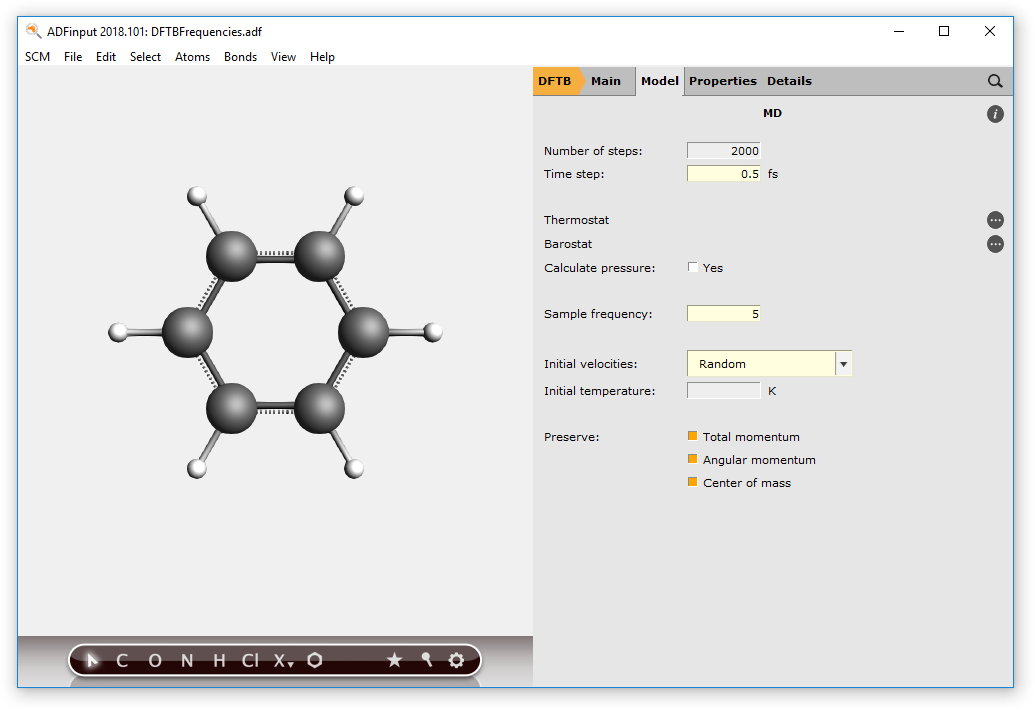
Task: Click the Time step input field
Action: [724, 174]
